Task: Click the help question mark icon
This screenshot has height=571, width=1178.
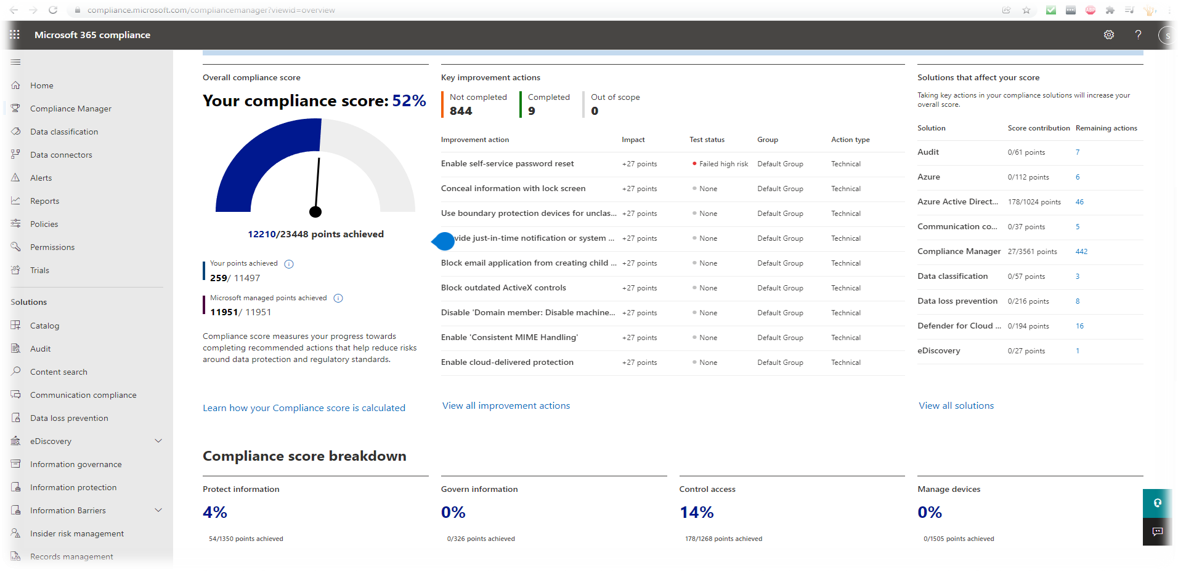Action: [x=1137, y=34]
